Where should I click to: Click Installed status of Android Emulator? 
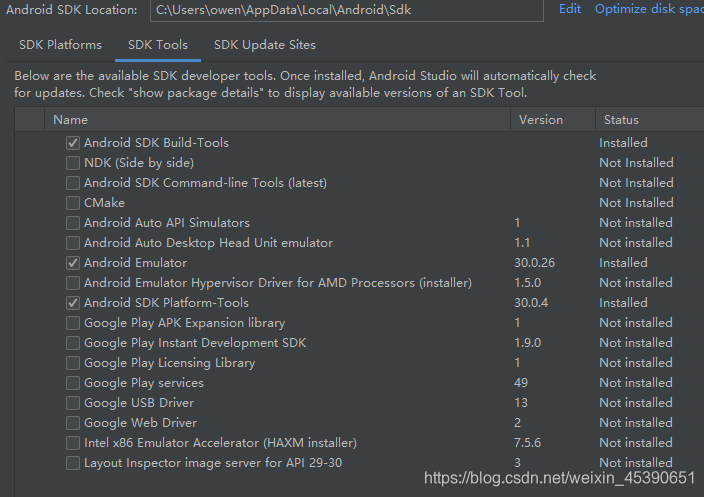pyautogui.click(x=623, y=263)
